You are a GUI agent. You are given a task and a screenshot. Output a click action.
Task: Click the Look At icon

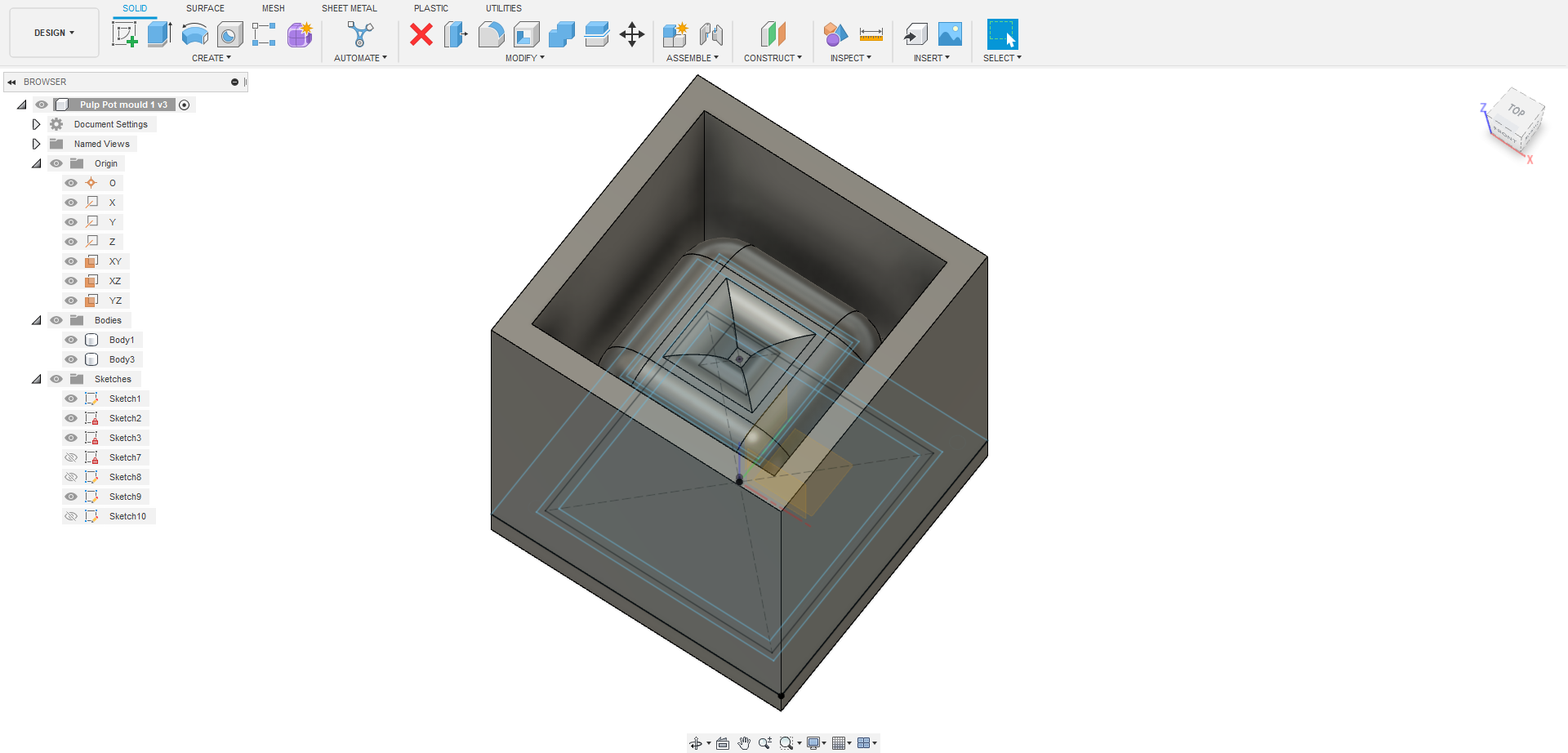pyautogui.click(x=723, y=743)
